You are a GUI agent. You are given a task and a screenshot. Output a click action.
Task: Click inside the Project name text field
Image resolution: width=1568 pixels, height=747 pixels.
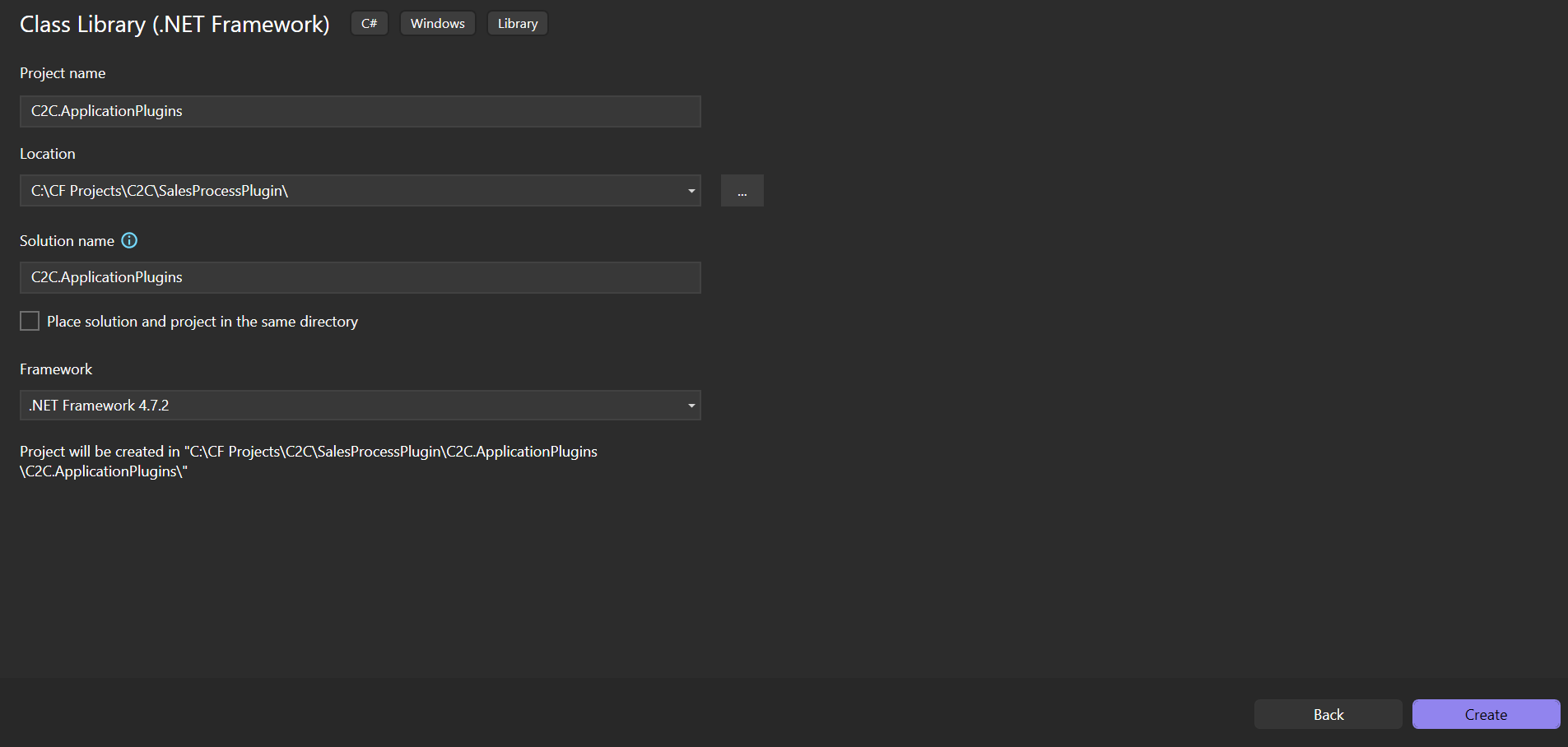(360, 111)
